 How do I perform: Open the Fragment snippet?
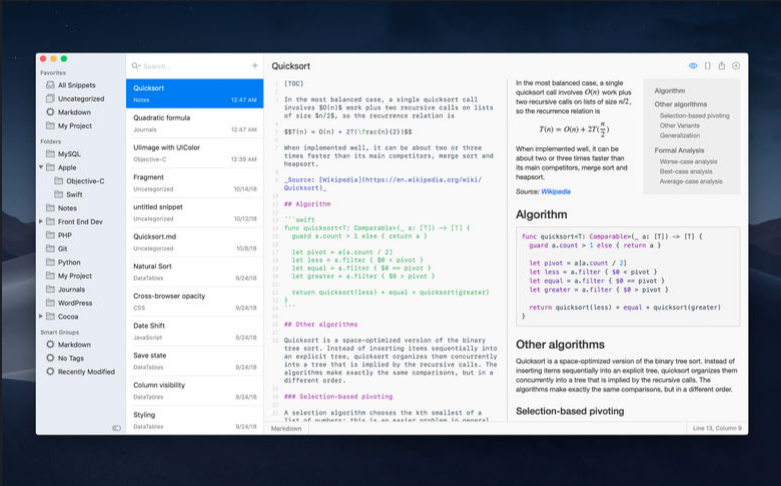[195, 183]
